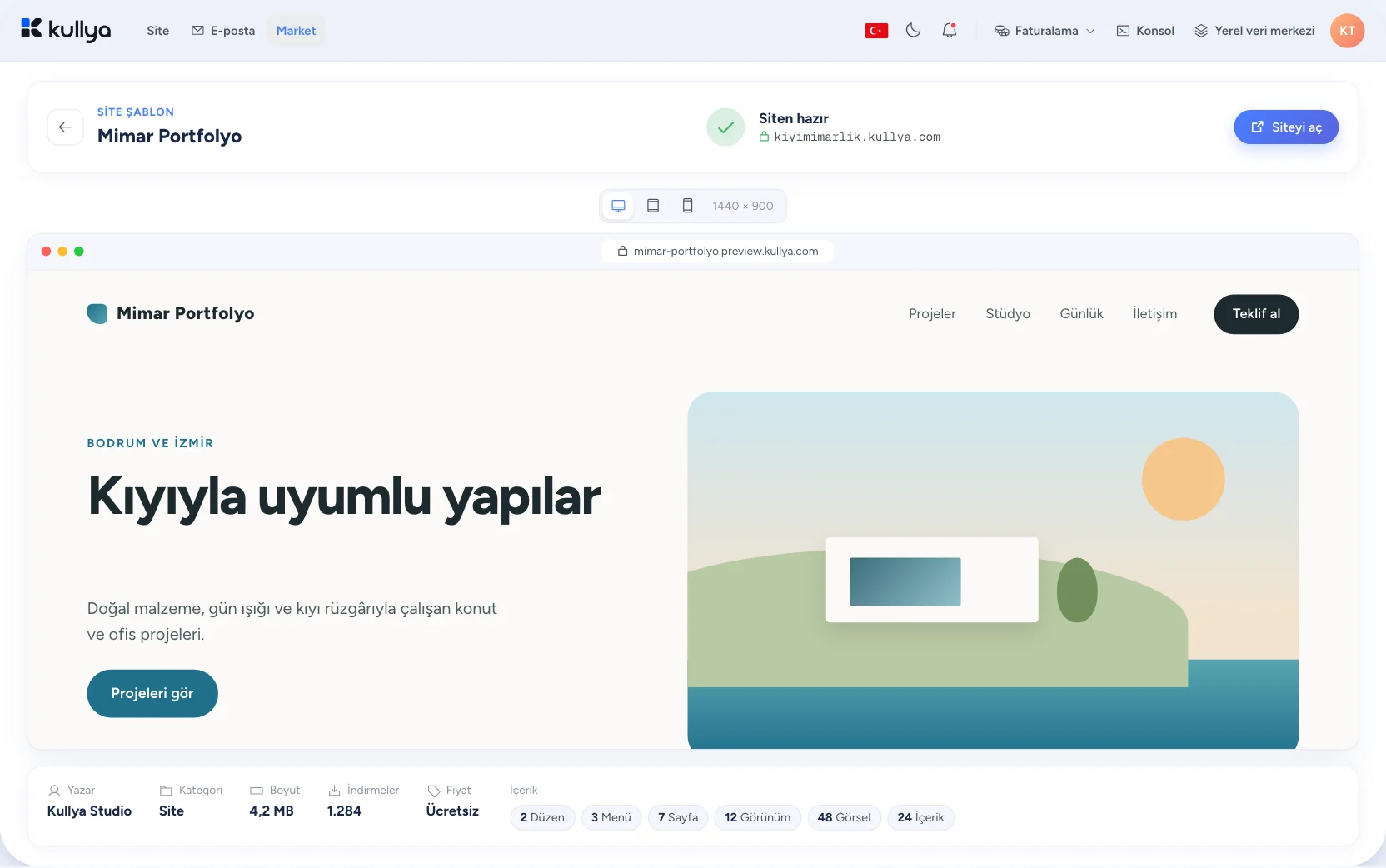Click the kullya logo
Screen dimensions: 1386x868
66,30
